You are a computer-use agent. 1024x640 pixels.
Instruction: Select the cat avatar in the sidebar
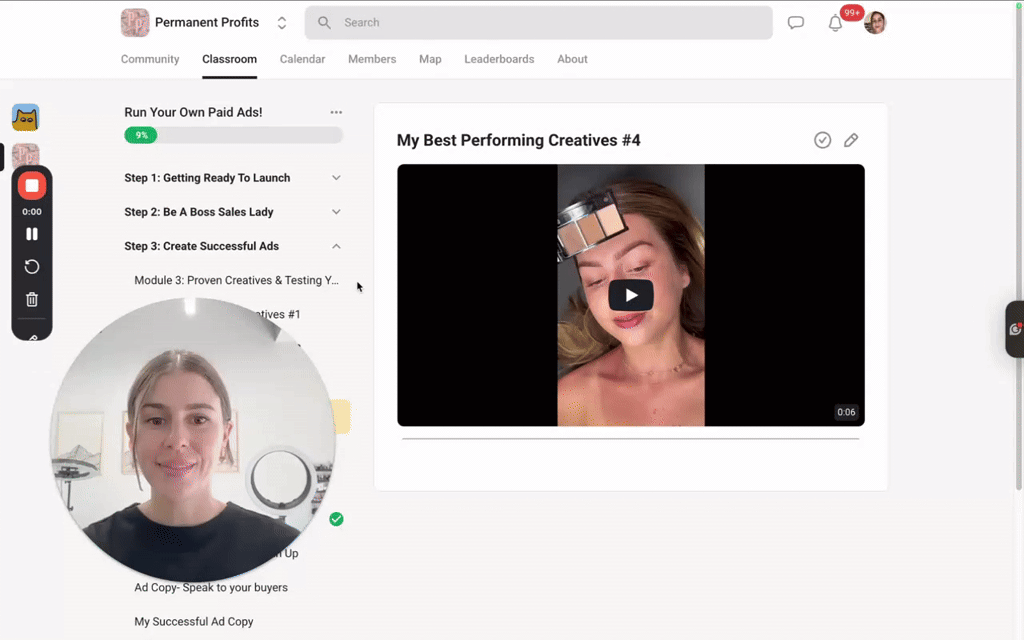point(25,117)
